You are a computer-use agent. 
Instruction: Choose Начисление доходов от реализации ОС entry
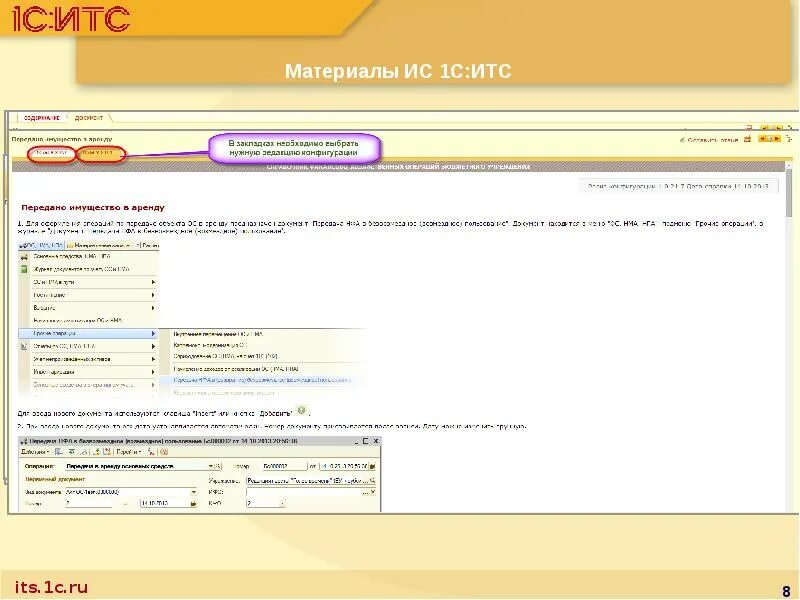click(236, 368)
